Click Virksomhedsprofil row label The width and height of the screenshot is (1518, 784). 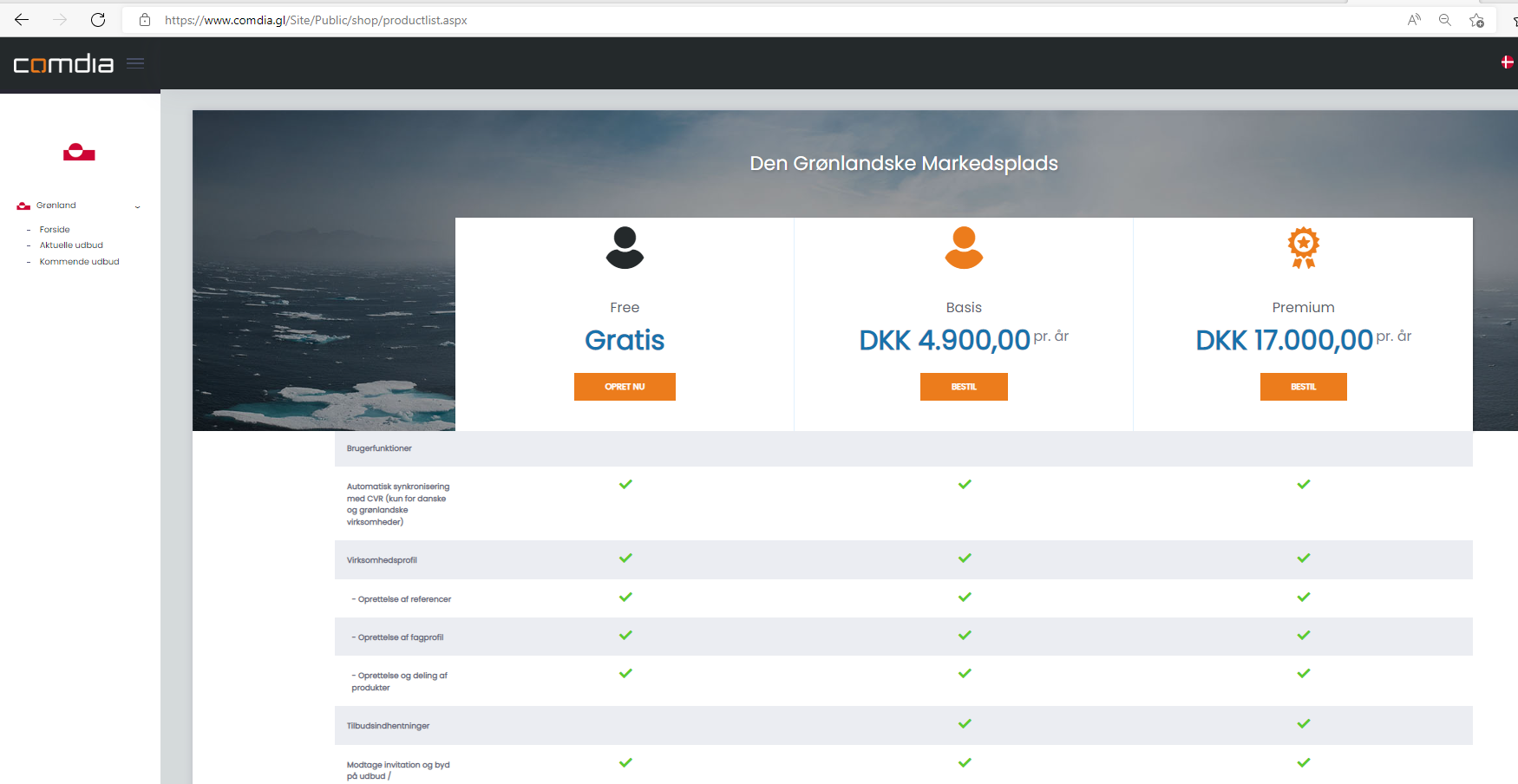[382, 560]
